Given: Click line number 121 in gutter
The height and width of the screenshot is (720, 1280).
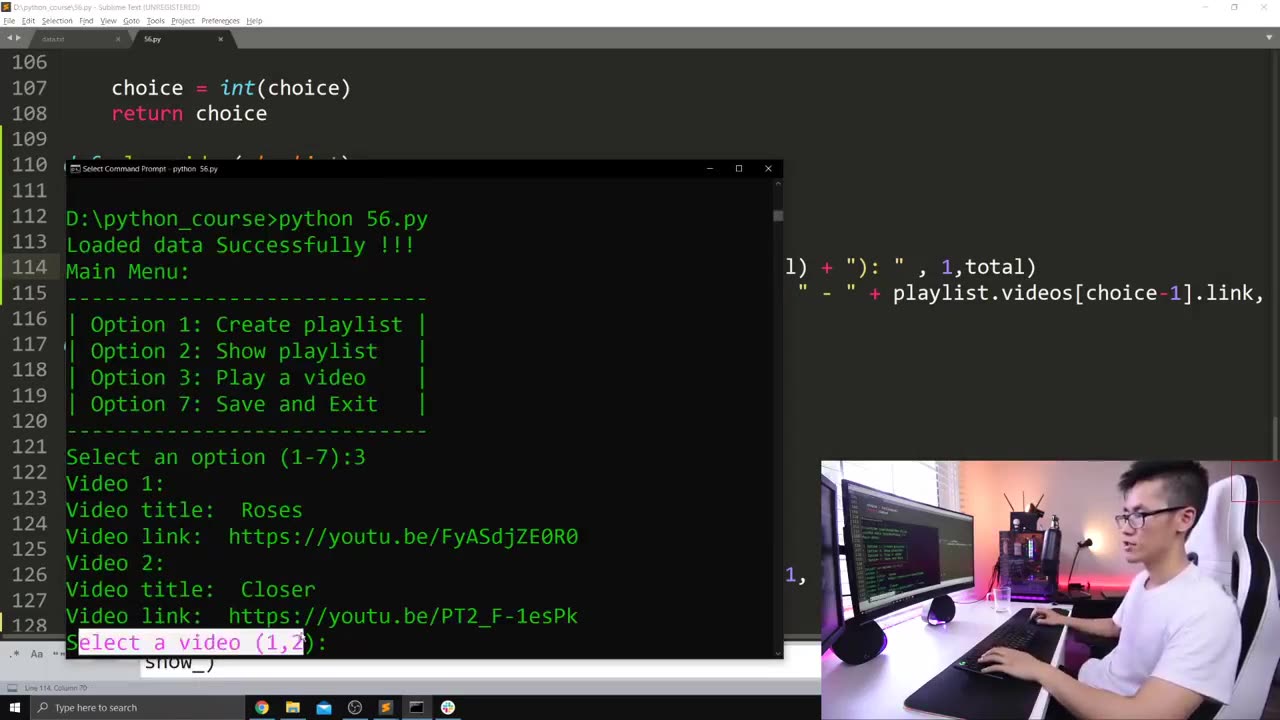Looking at the screenshot, I should pos(30,447).
